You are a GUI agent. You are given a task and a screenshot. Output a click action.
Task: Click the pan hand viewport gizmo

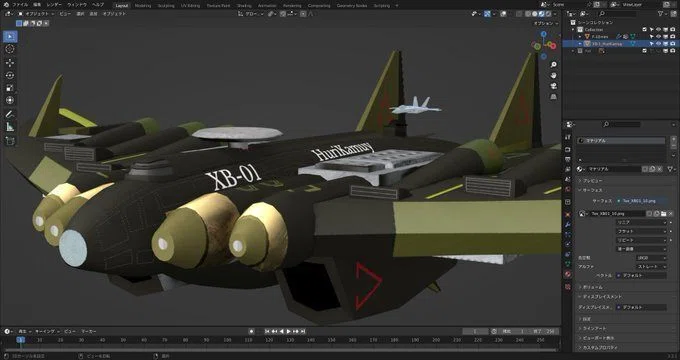click(x=553, y=75)
